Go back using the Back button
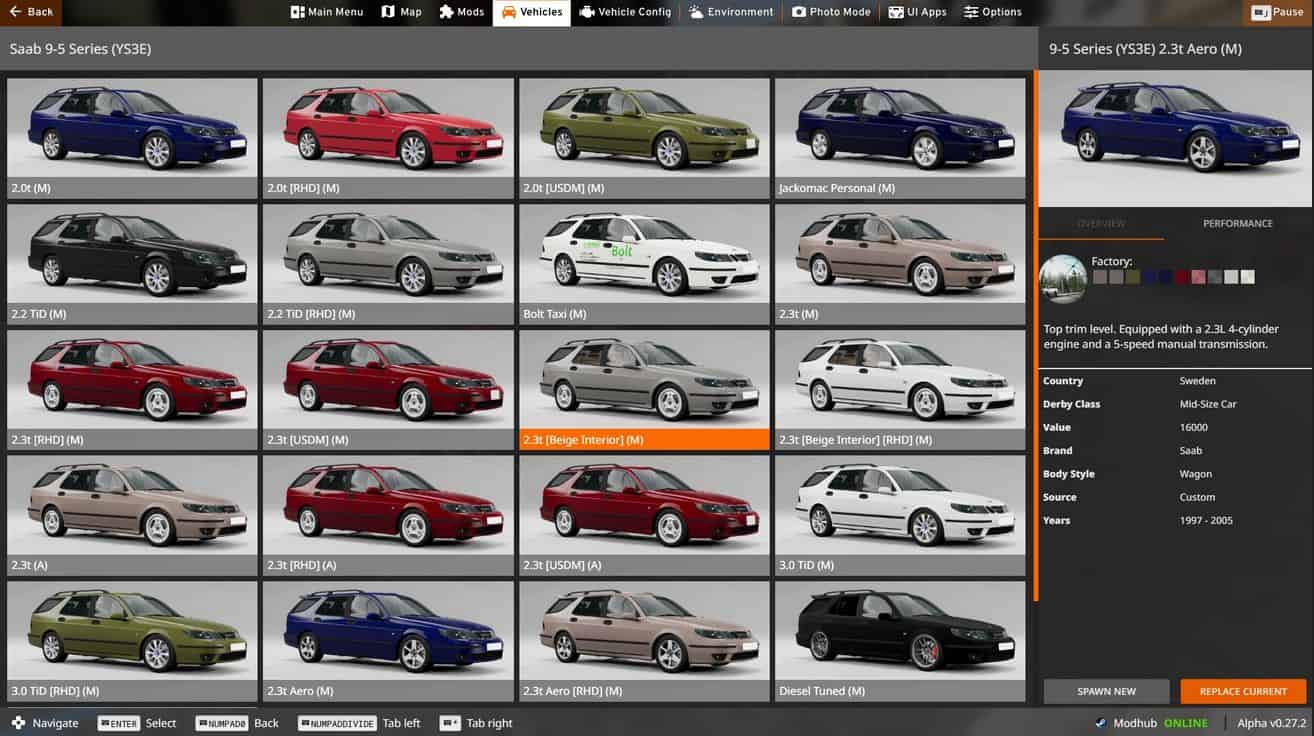 [x=31, y=12]
